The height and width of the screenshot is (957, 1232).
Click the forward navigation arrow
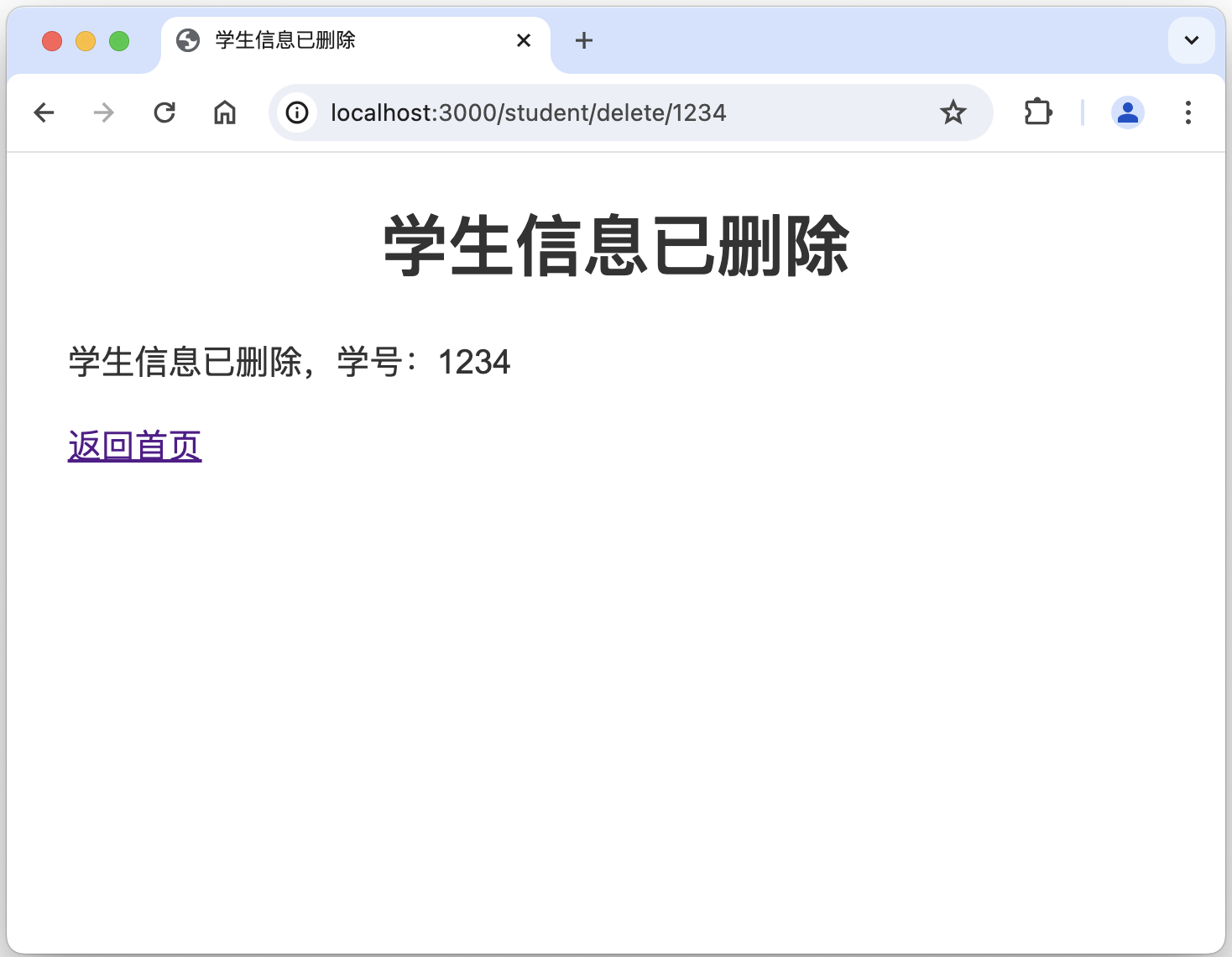click(x=104, y=112)
